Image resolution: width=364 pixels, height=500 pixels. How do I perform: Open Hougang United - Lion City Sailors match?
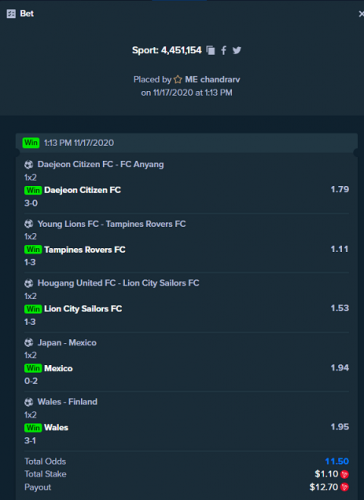click(x=118, y=283)
